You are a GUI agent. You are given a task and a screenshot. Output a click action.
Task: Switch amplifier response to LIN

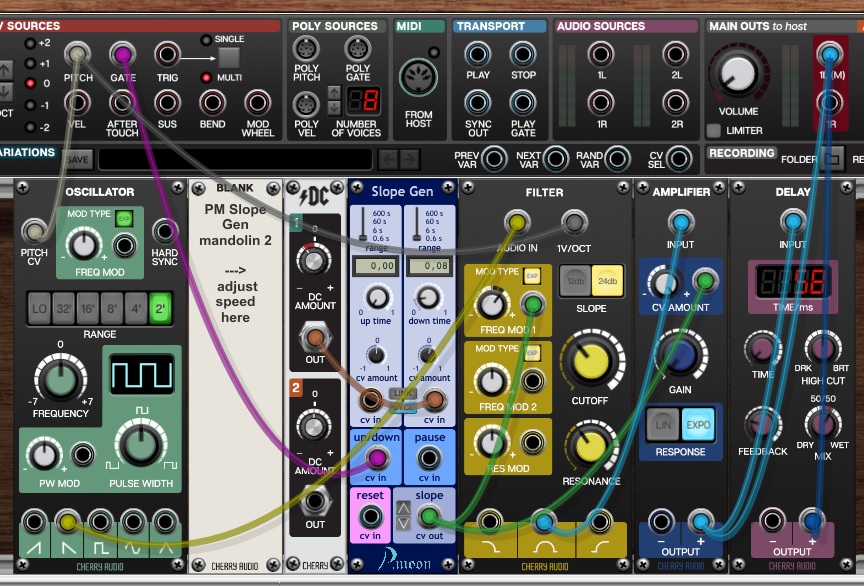[662, 423]
